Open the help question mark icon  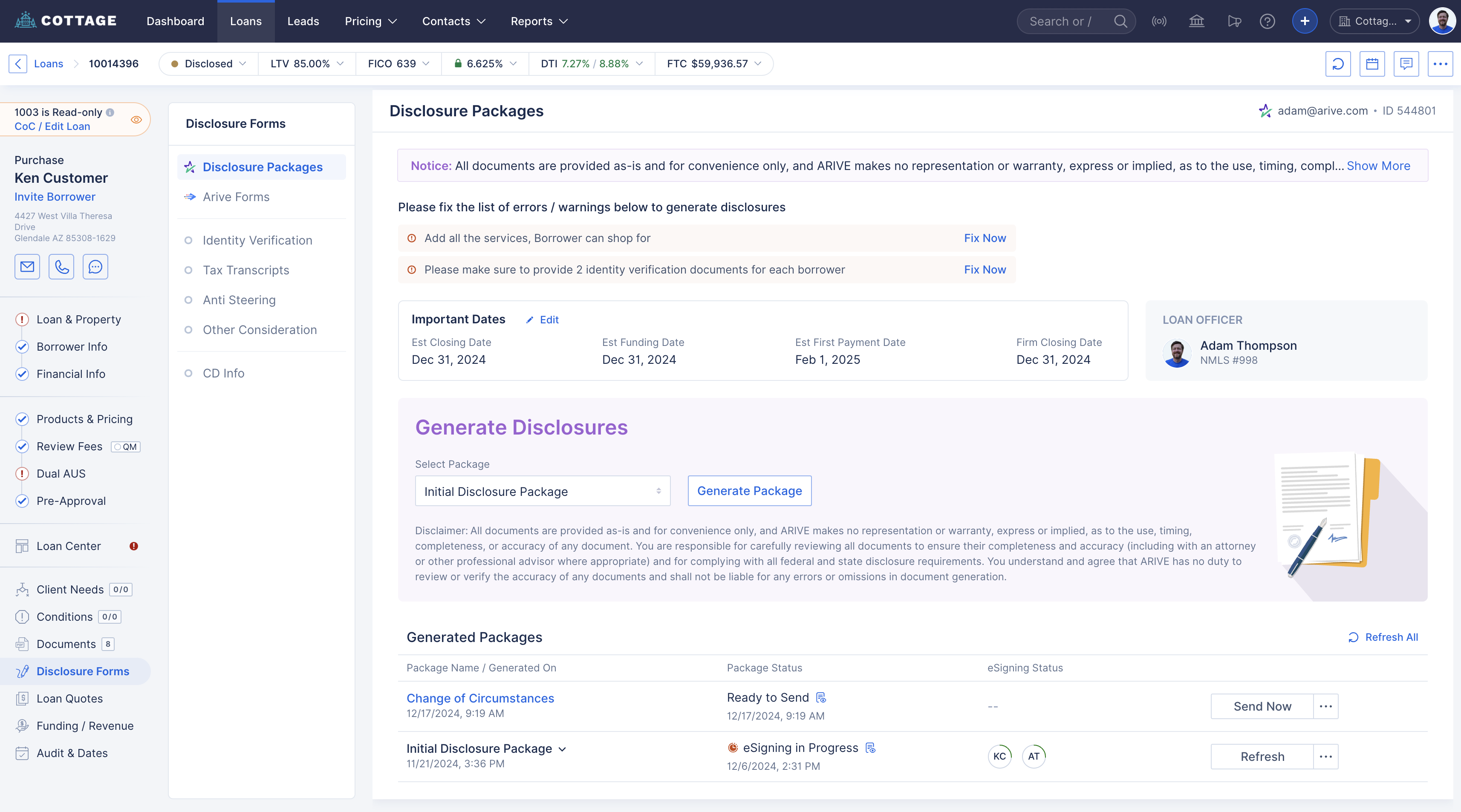pos(1267,21)
